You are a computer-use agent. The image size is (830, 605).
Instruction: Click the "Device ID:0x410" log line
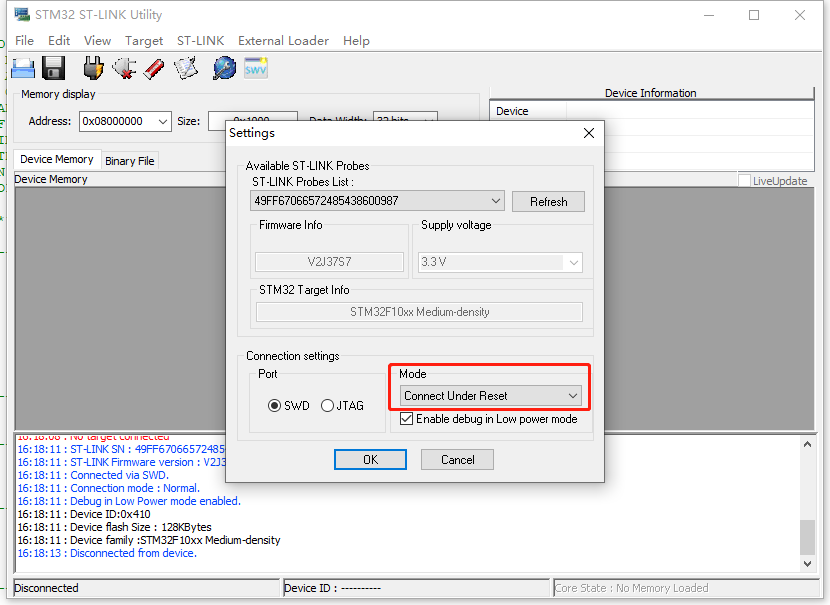[x=84, y=514]
